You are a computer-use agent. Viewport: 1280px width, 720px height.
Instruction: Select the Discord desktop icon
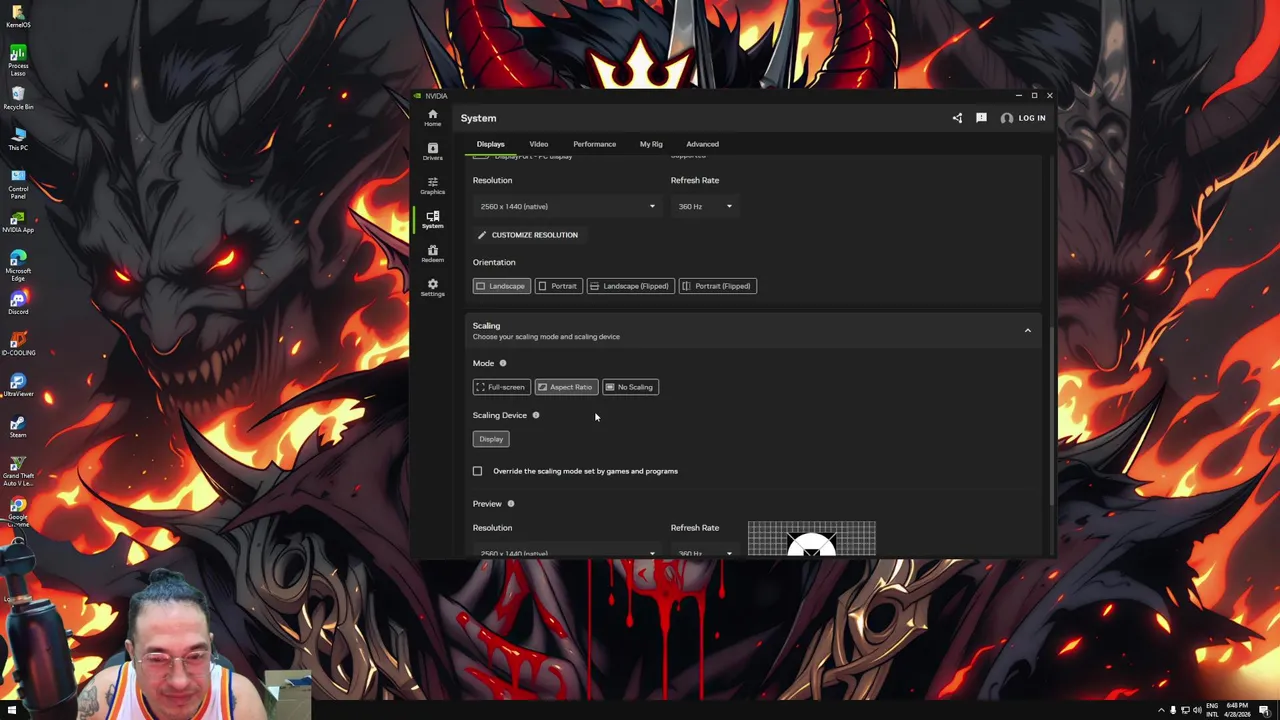click(18, 302)
